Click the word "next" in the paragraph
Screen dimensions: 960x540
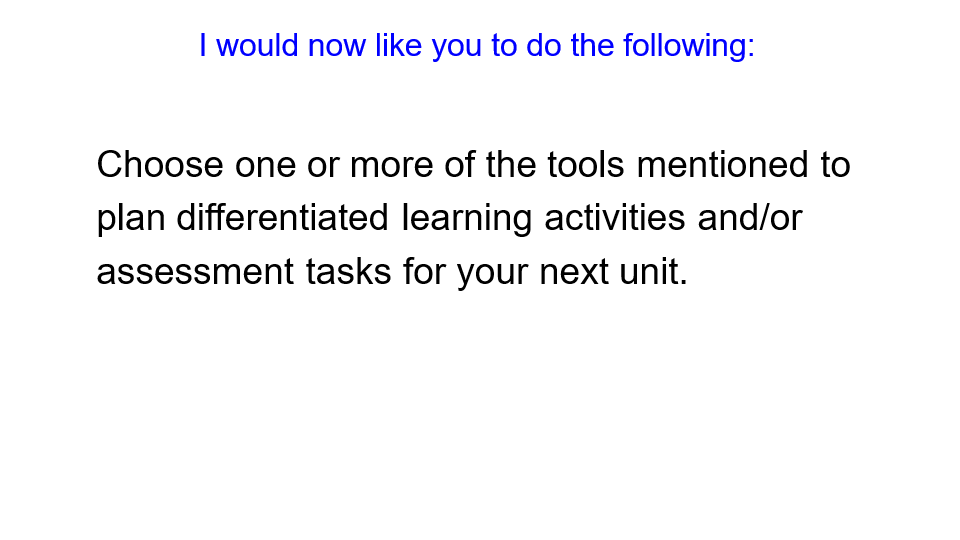(x=576, y=271)
